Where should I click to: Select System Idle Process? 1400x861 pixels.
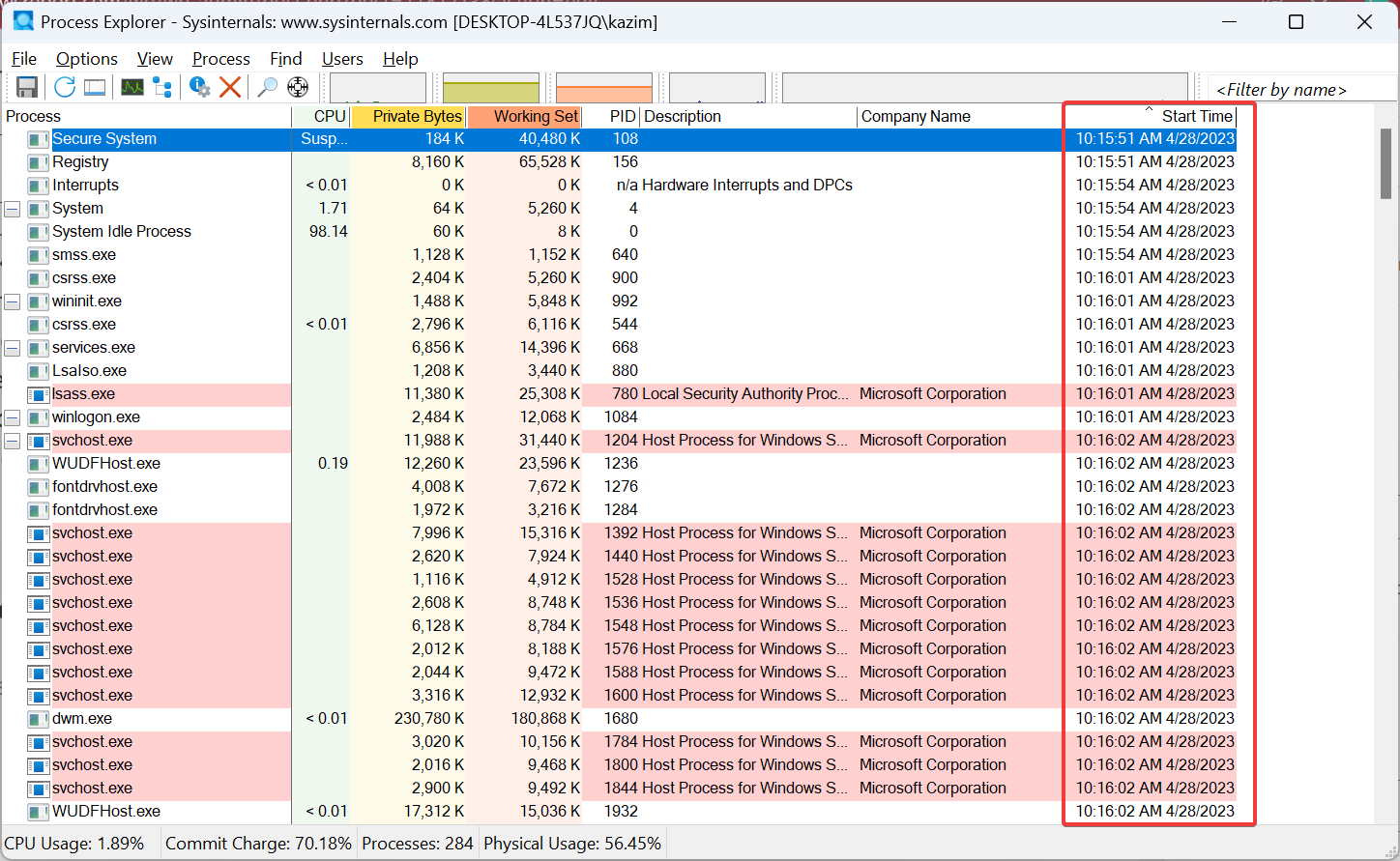(x=122, y=232)
